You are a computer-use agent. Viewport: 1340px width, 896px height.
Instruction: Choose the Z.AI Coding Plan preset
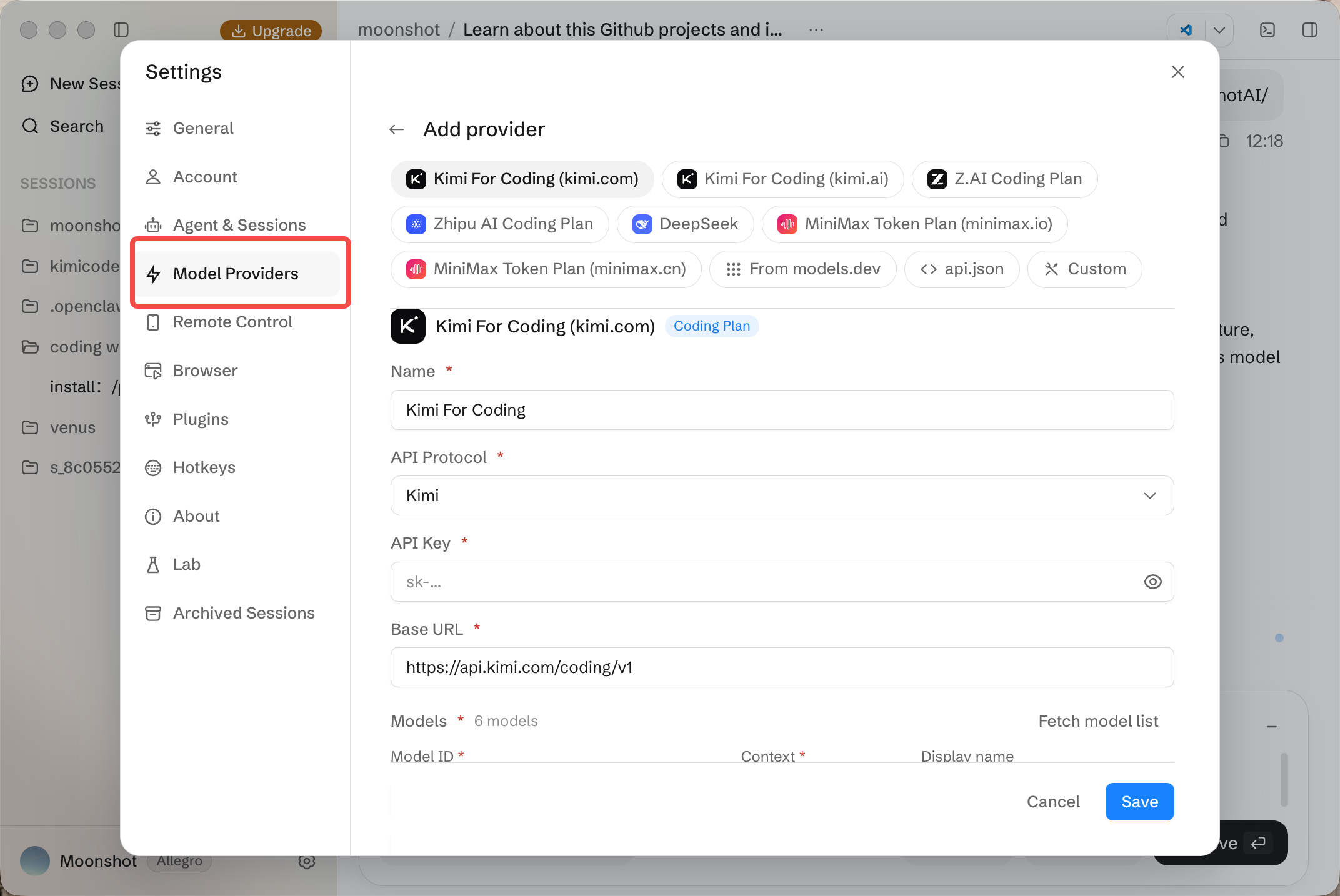(x=1004, y=179)
